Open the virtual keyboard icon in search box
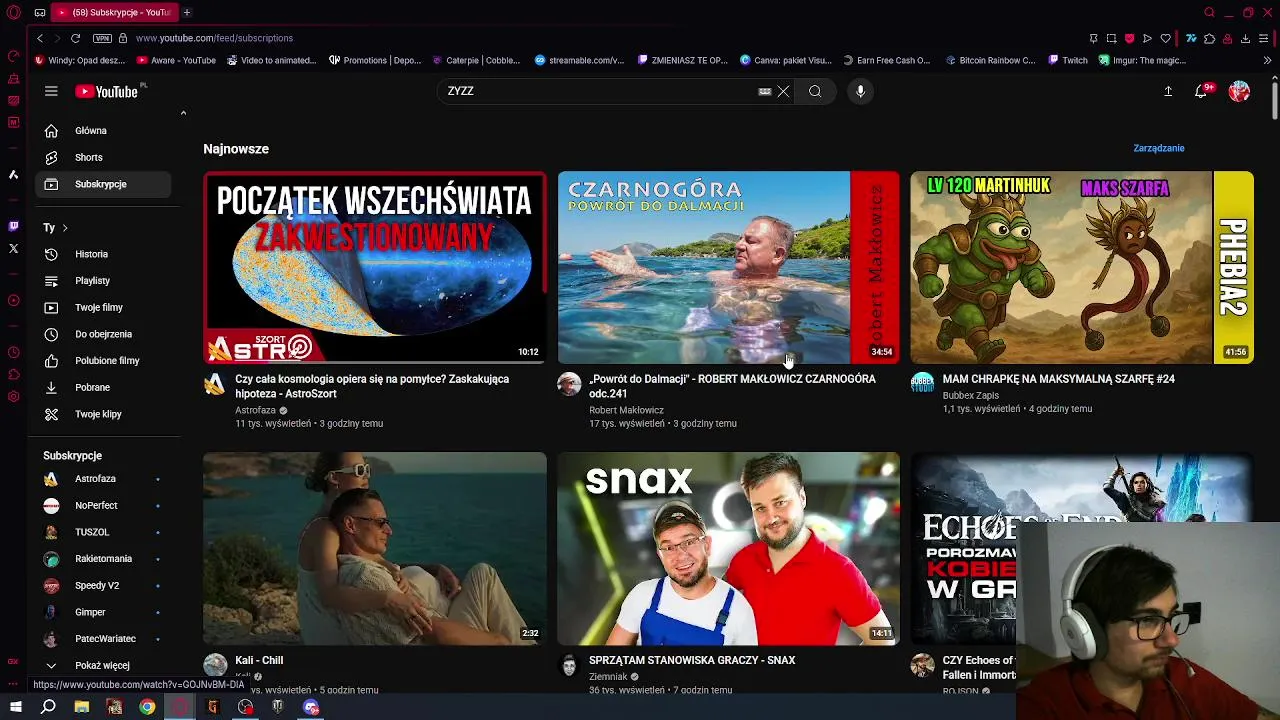This screenshot has height=720, width=1280. coord(765,91)
